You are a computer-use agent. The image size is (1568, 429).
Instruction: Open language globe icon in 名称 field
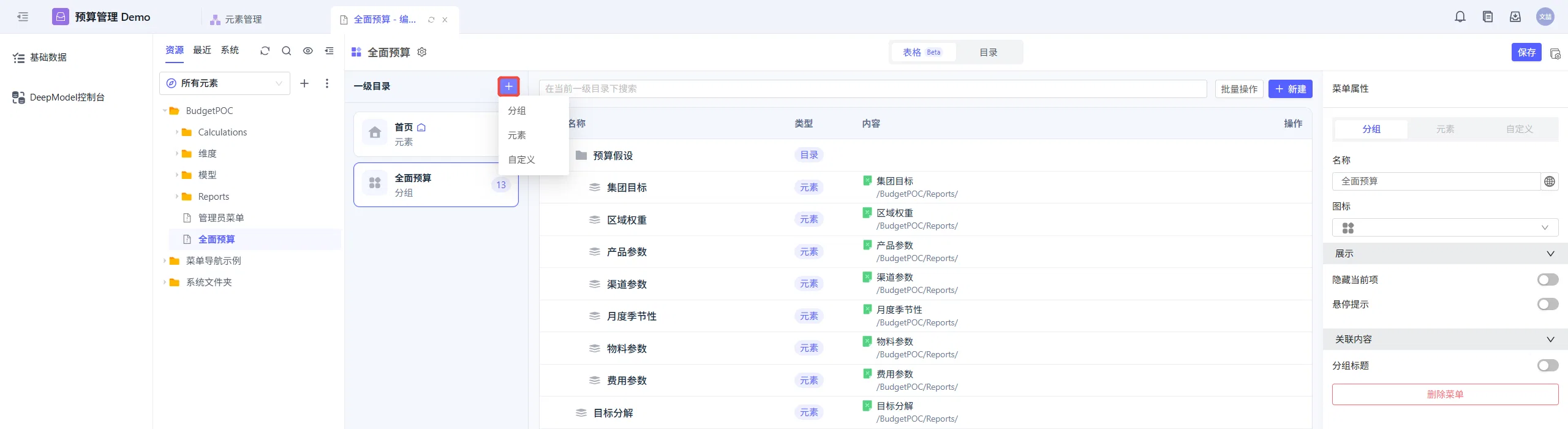click(1550, 181)
